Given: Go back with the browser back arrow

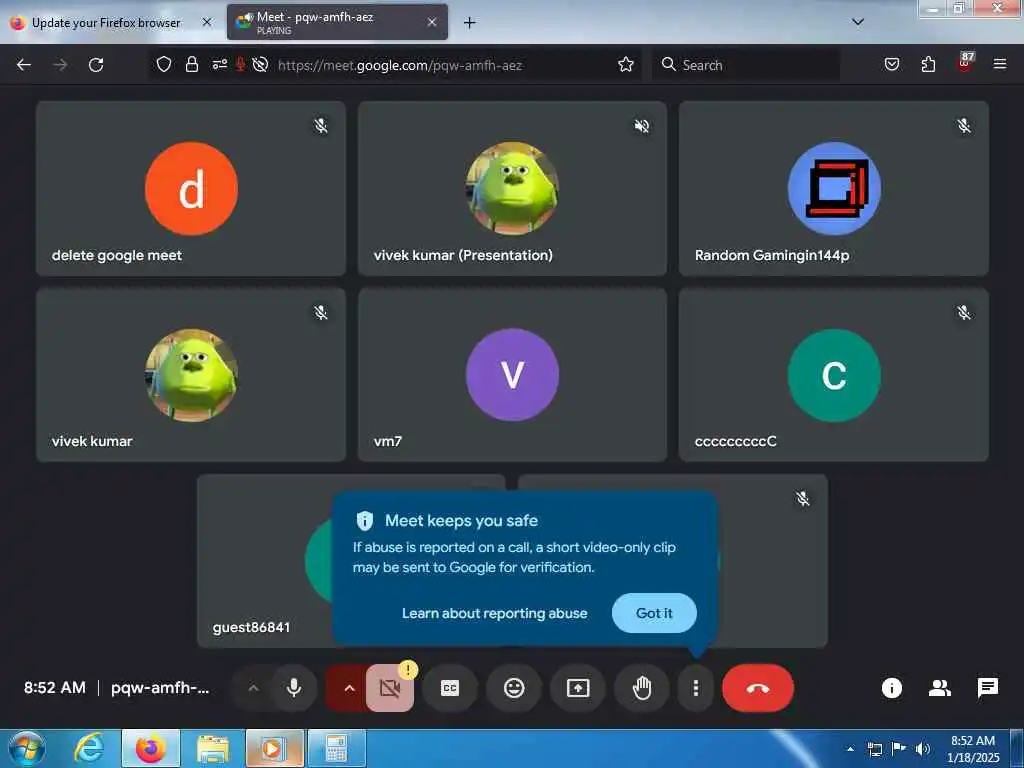Looking at the screenshot, I should (24, 65).
